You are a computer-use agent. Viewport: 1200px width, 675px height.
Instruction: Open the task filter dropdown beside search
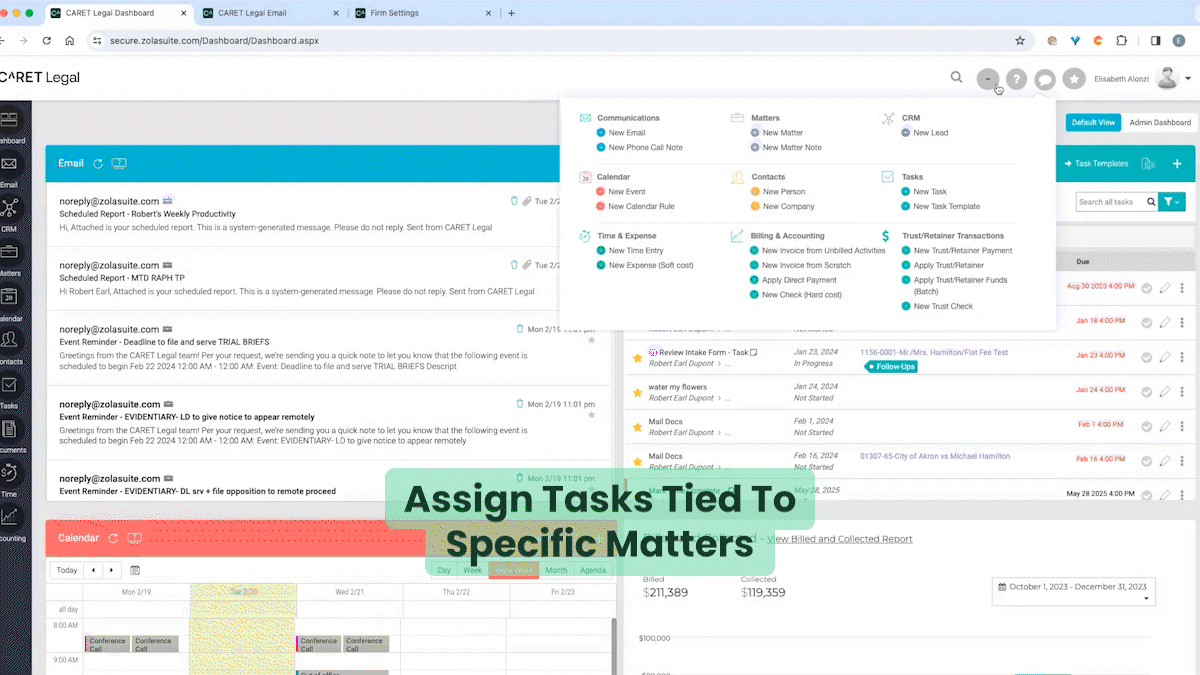(1171, 201)
